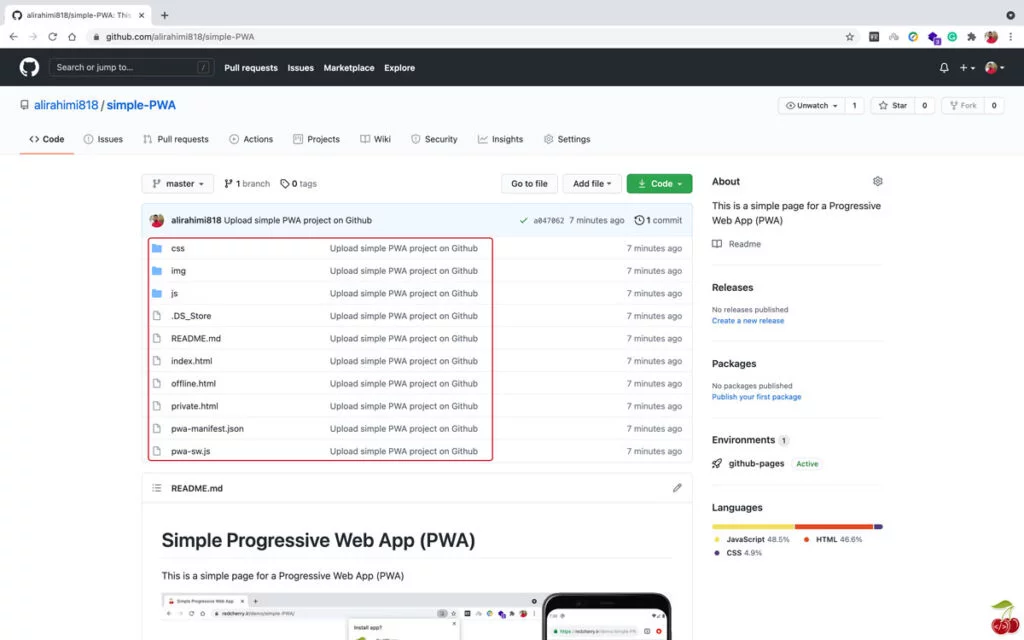Click the README.md outline list icon
This screenshot has height=640, width=1024.
pos(157,488)
